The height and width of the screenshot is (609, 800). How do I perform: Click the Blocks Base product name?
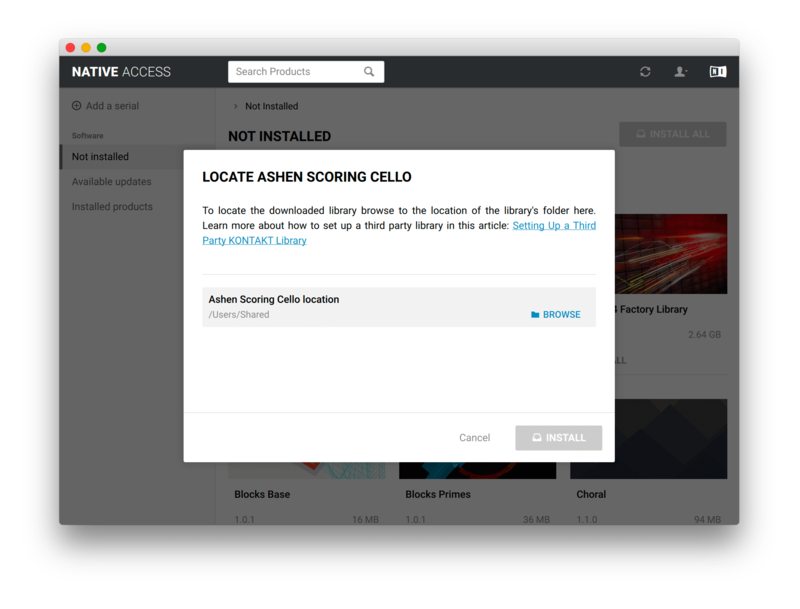coord(262,494)
